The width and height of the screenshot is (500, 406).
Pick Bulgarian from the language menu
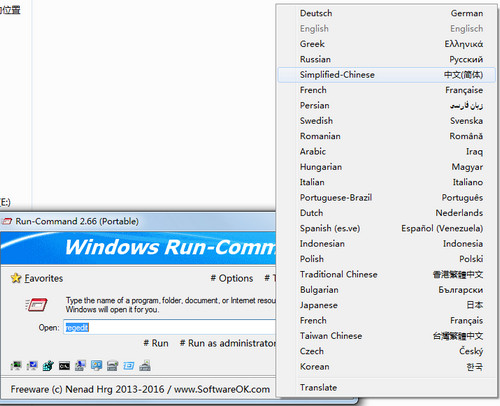pyautogui.click(x=387, y=290)
